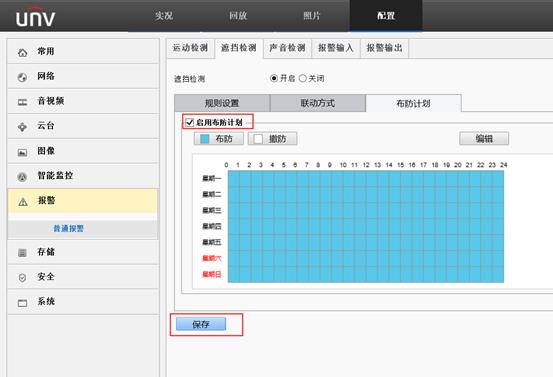Select the 开启 radio button
Screen dimensions: 553x377
[x=274, y=78]
